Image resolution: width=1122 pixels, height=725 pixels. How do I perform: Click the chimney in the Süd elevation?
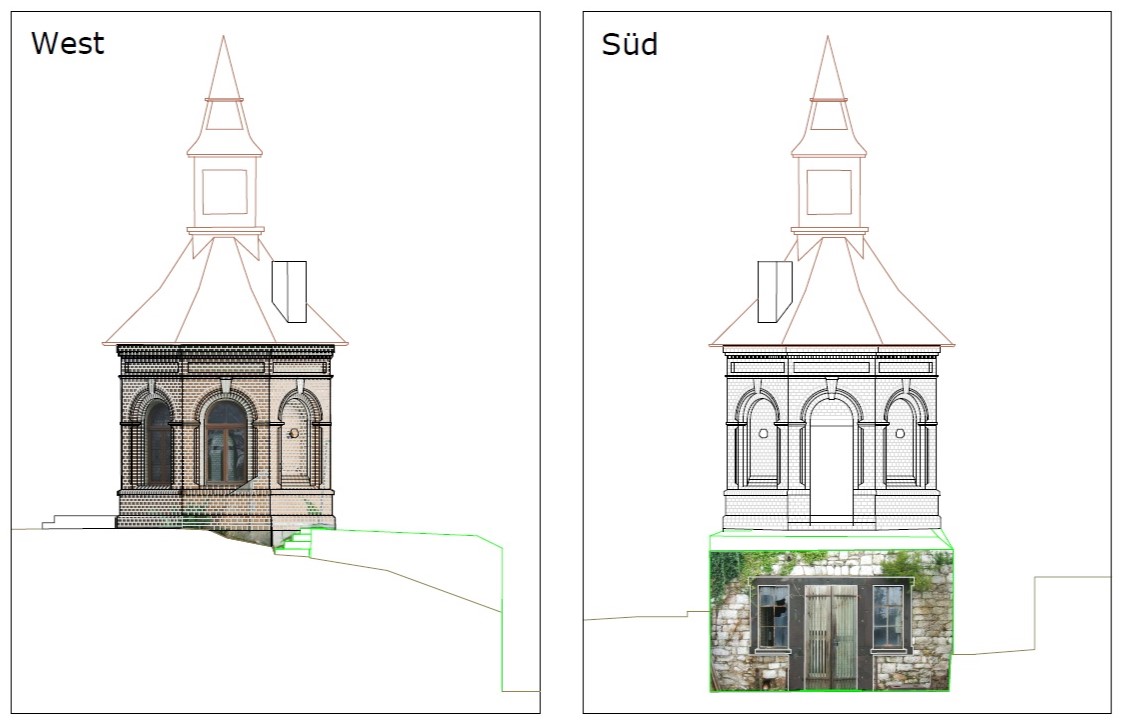click(x=774, y=292)
